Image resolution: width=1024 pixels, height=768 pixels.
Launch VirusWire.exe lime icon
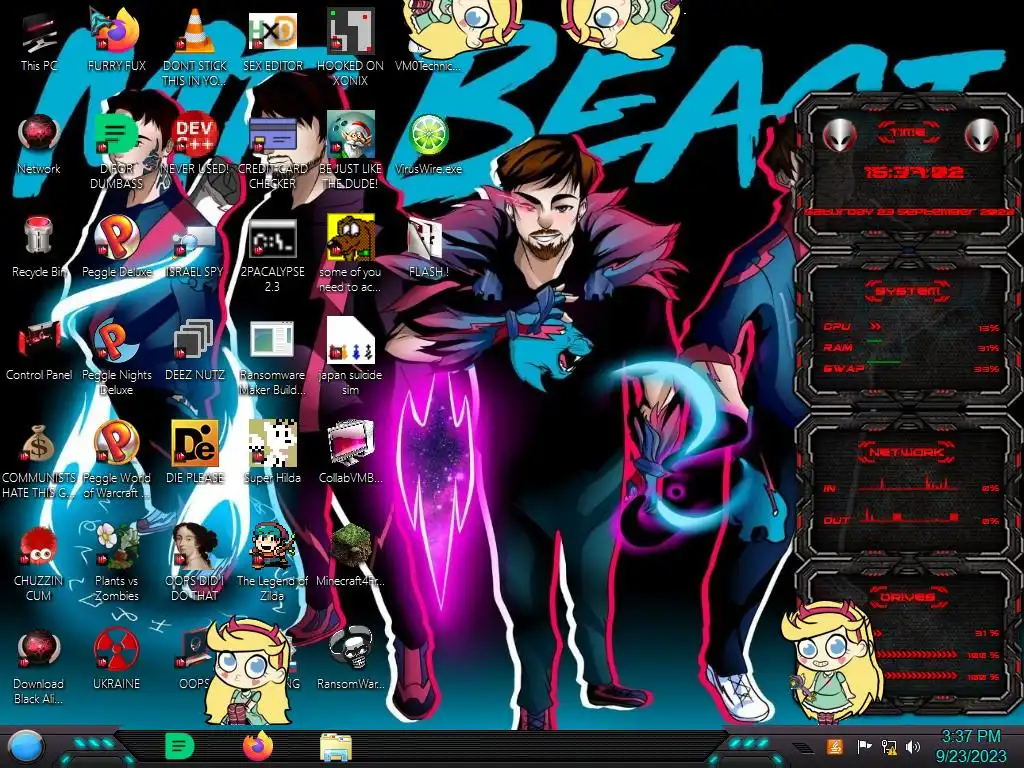pos(428,145)
